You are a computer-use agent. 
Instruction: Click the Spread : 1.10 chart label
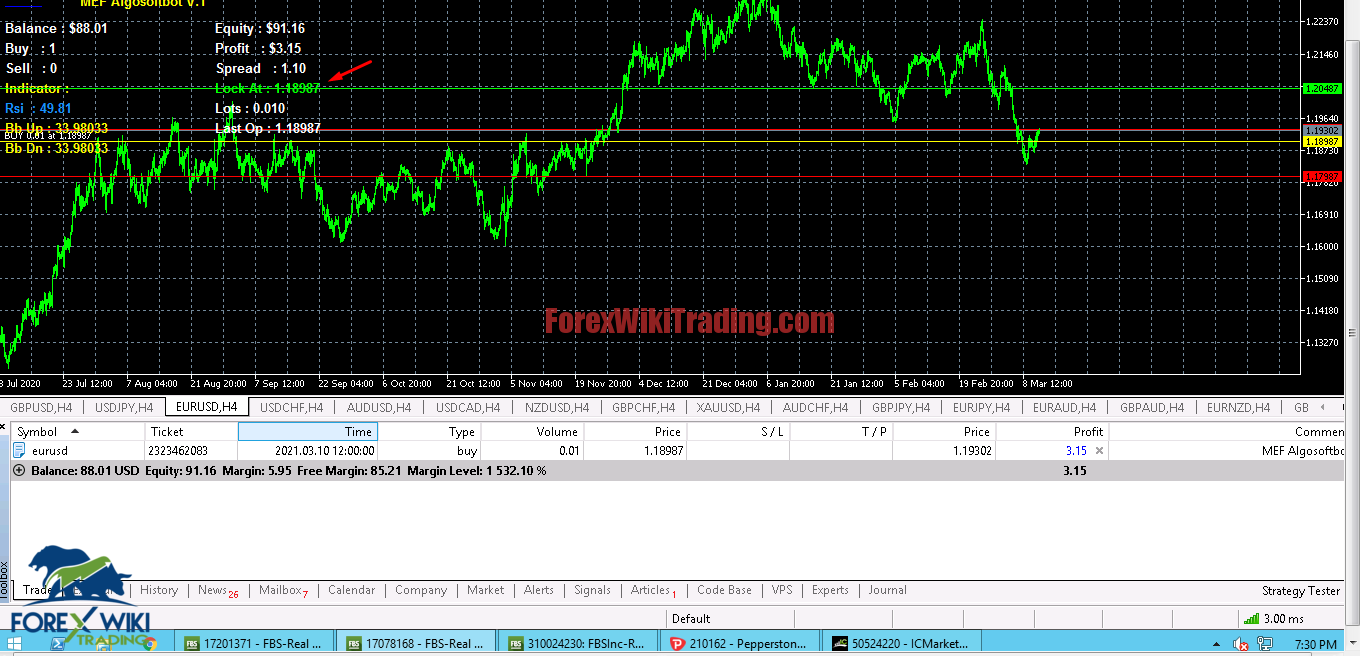(260, 68)
